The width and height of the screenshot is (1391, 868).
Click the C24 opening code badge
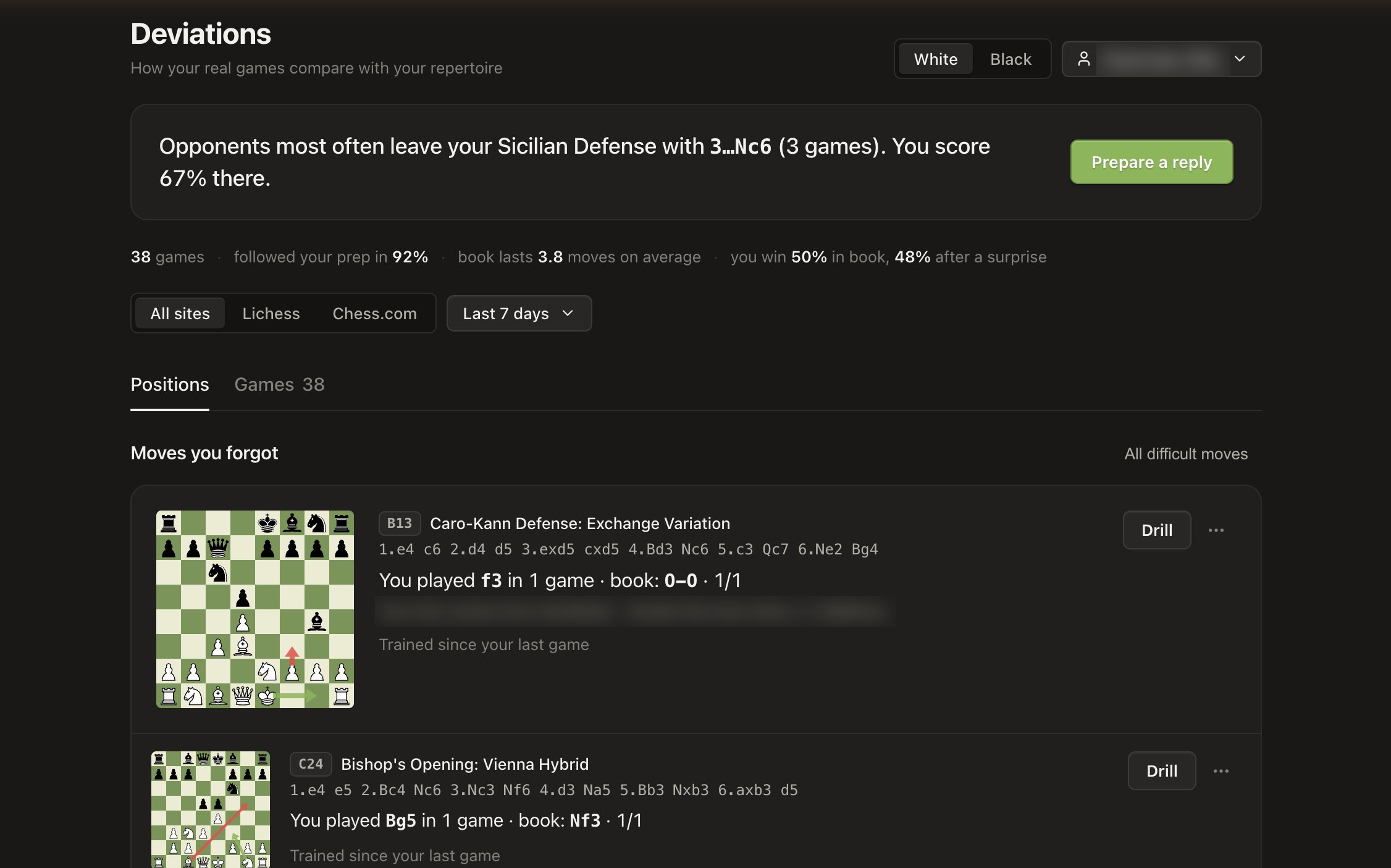coord(311,764)
